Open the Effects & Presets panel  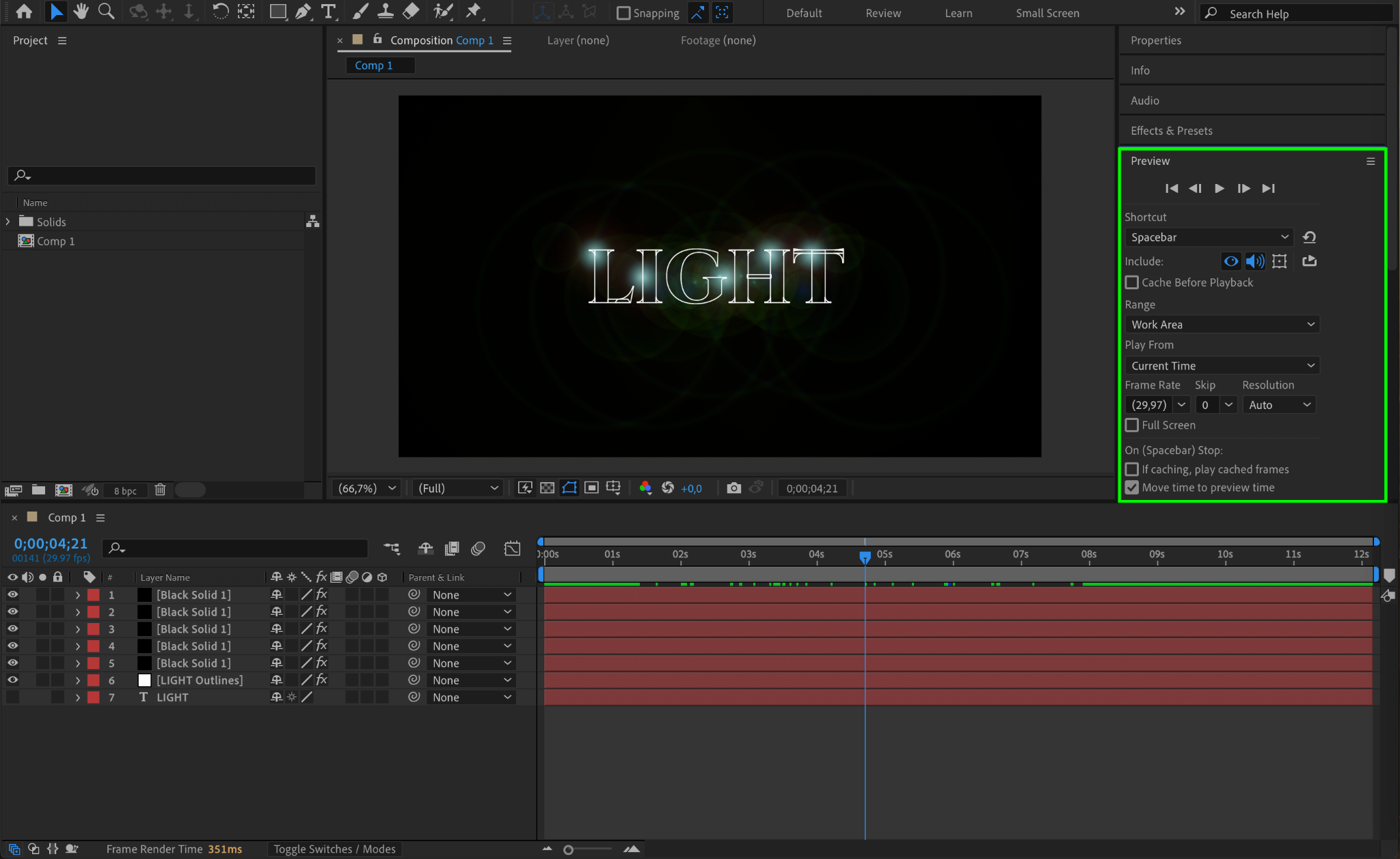[x=1171, y=131]
